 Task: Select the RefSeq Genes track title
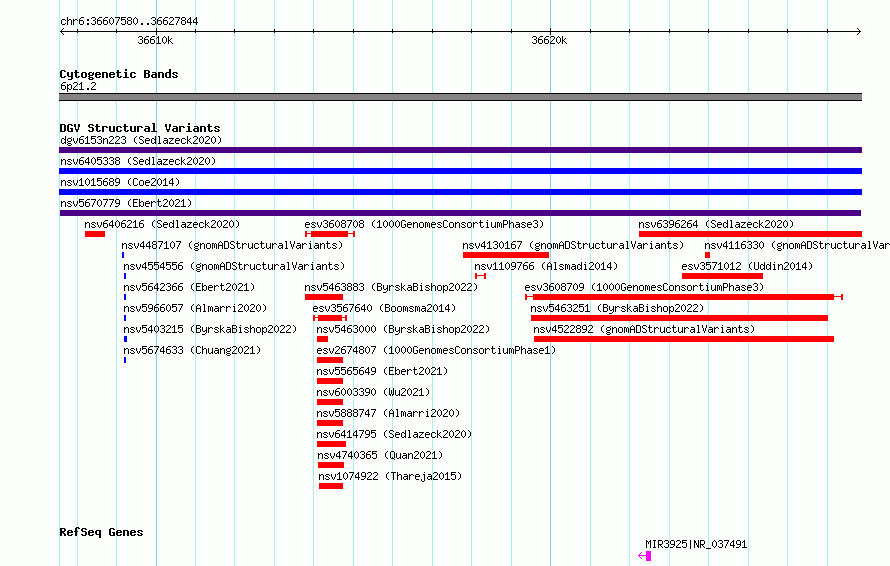click(101, 532)
